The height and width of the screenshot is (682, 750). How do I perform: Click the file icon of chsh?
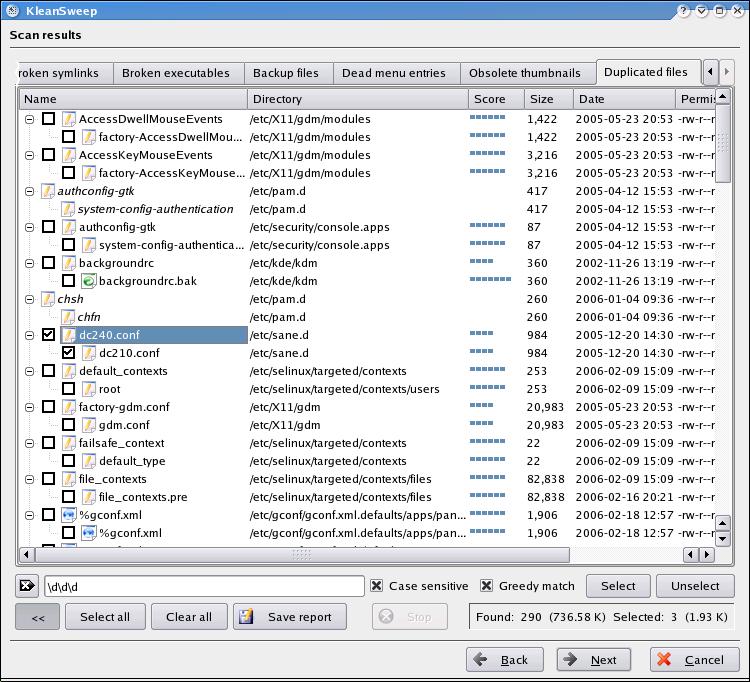[48, 299]
